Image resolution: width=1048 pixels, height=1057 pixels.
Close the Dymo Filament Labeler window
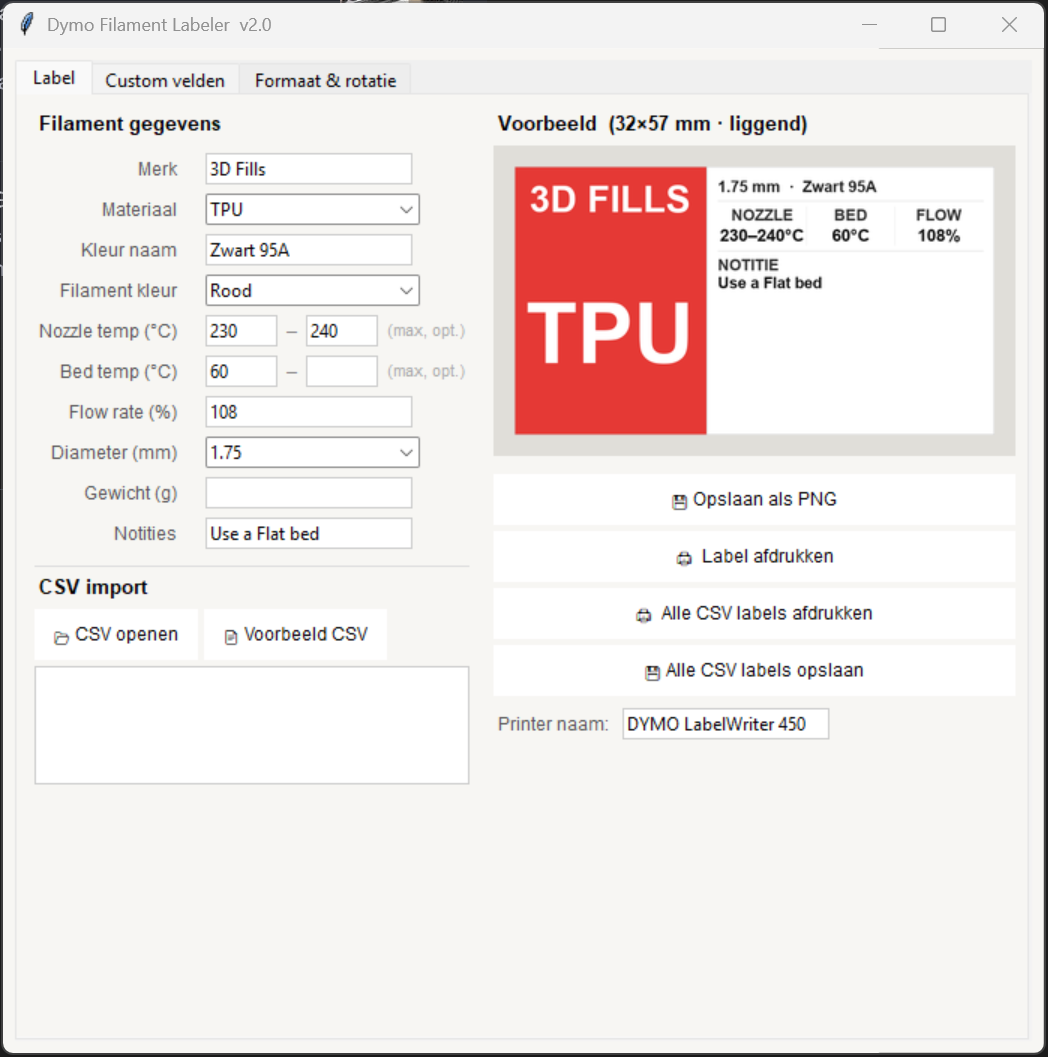[1009, 25]
